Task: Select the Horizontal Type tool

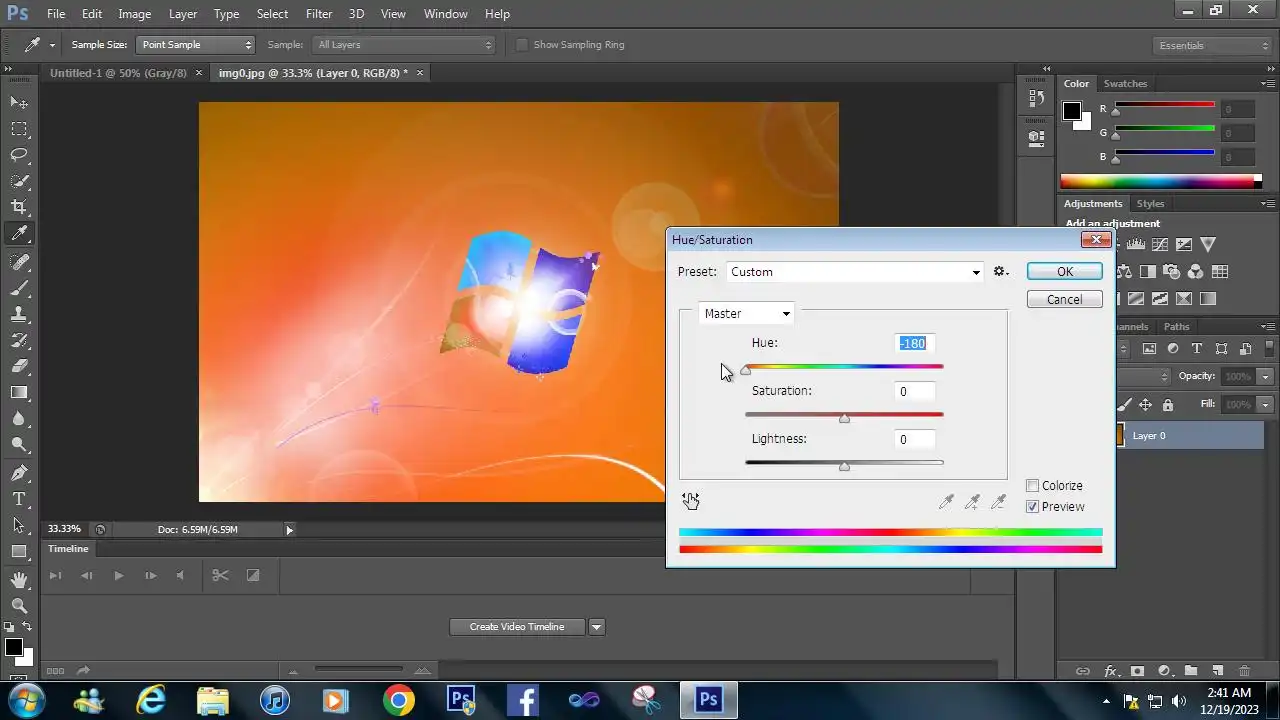Action: point(19,499)
